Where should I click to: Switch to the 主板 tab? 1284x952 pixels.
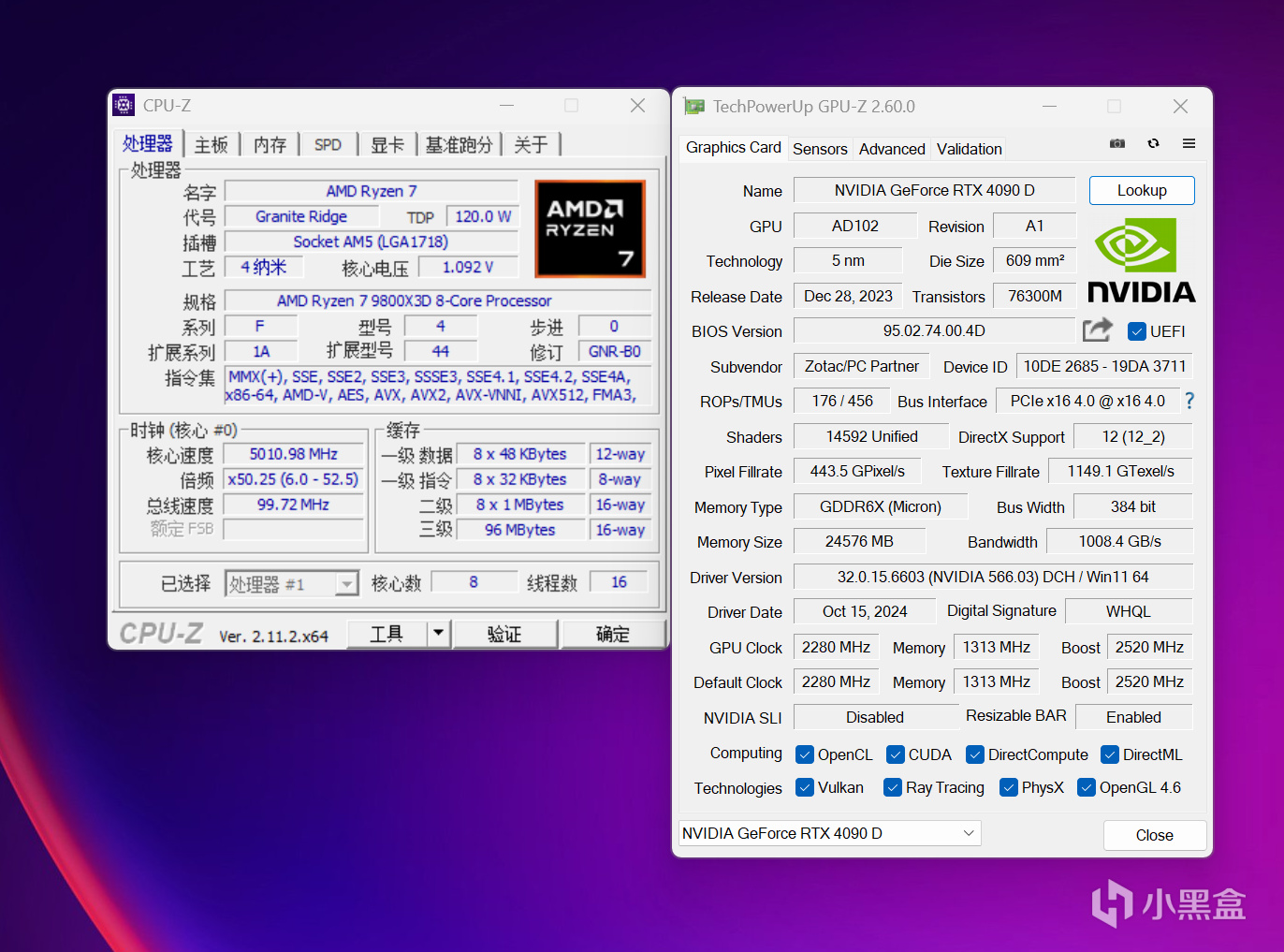coord(212,145)
